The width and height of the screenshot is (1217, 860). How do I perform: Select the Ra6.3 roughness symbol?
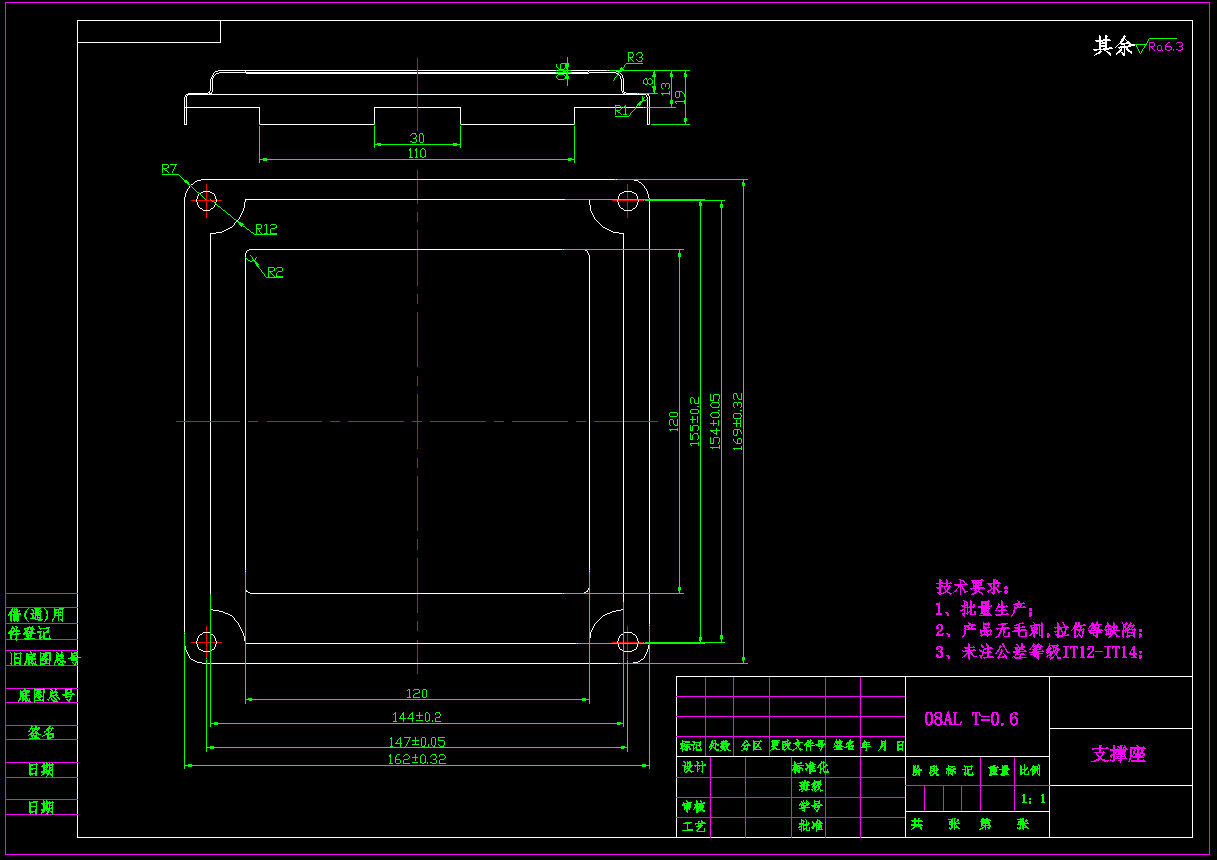click(x=1161, y=46)
